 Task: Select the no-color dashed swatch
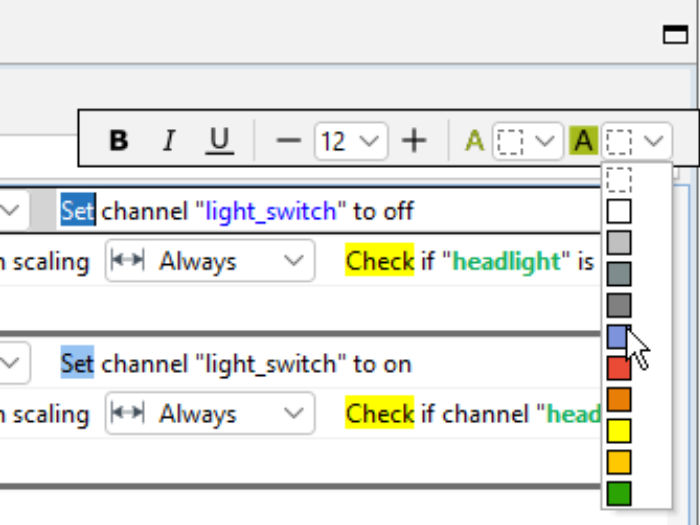[619, 180]
